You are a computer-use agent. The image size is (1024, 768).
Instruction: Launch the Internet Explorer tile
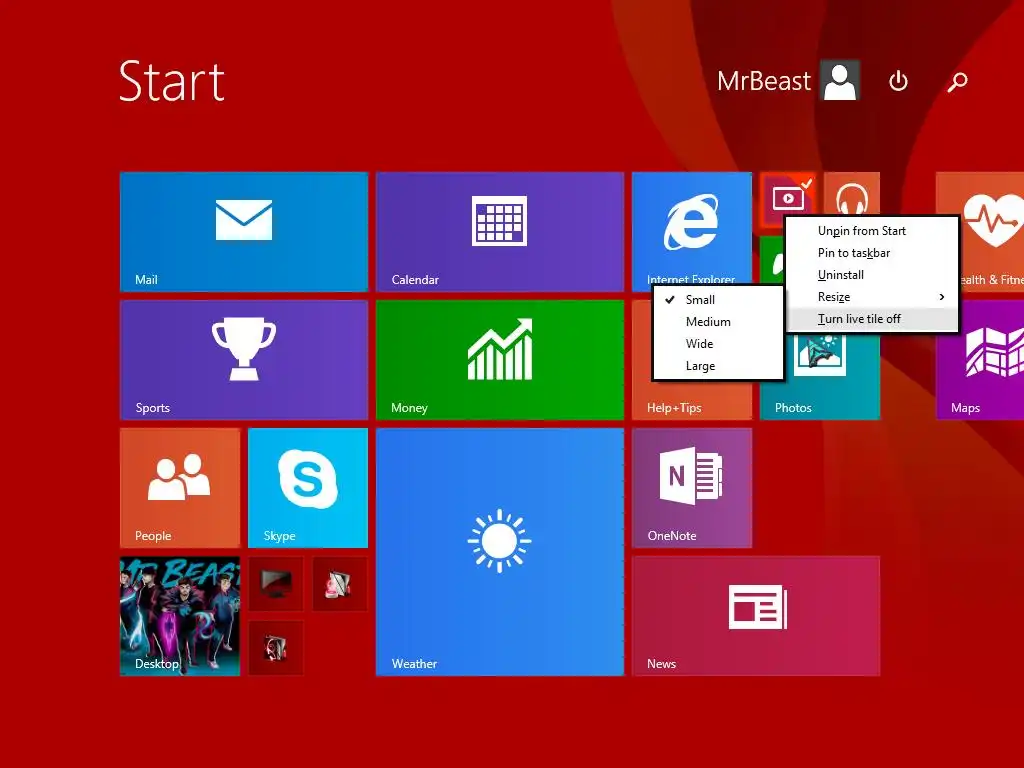point(692,229)
